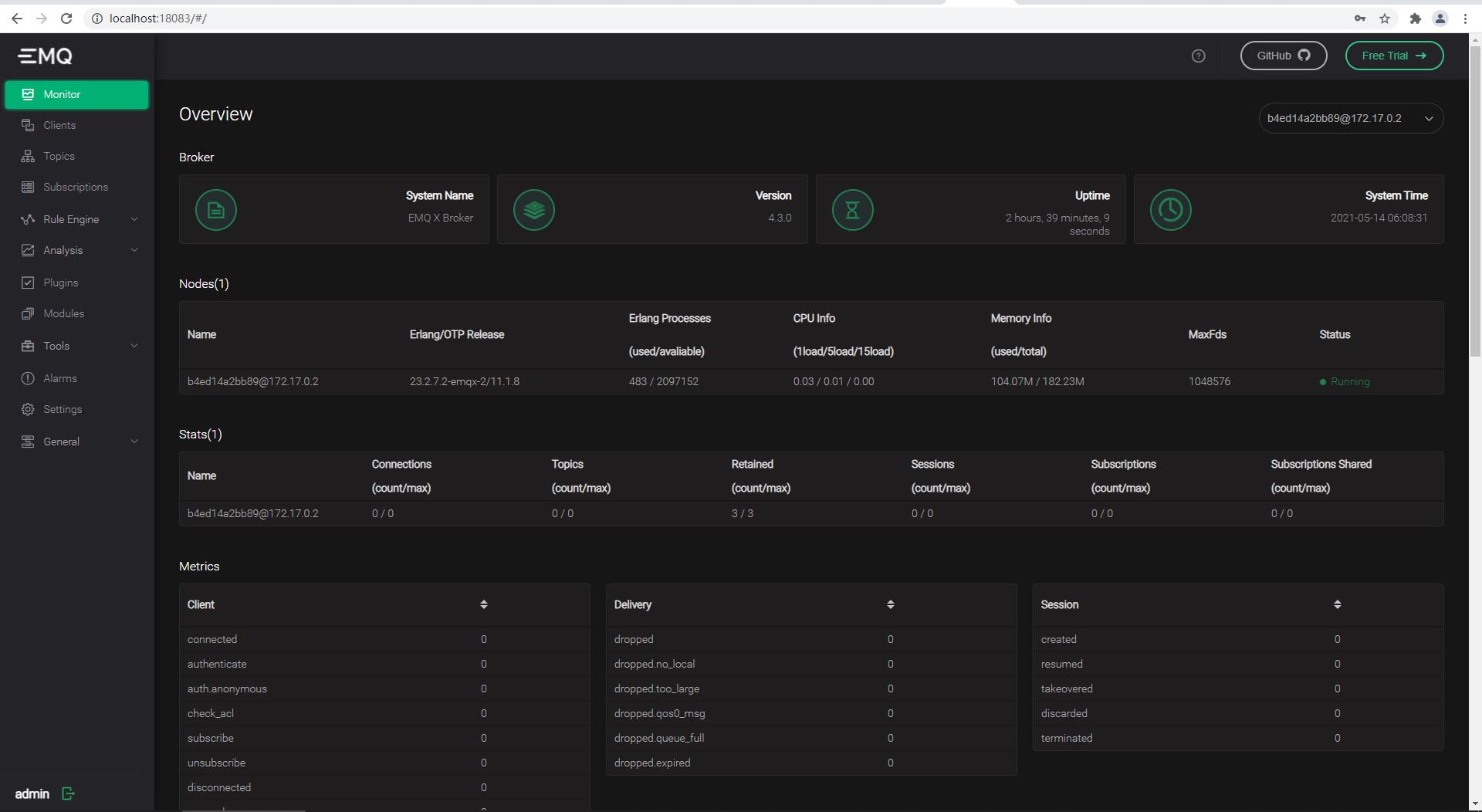Viewport: 1482px width, 812px height.
Task: Click the Alarms warning icon
Action: [x=28, y=378]
